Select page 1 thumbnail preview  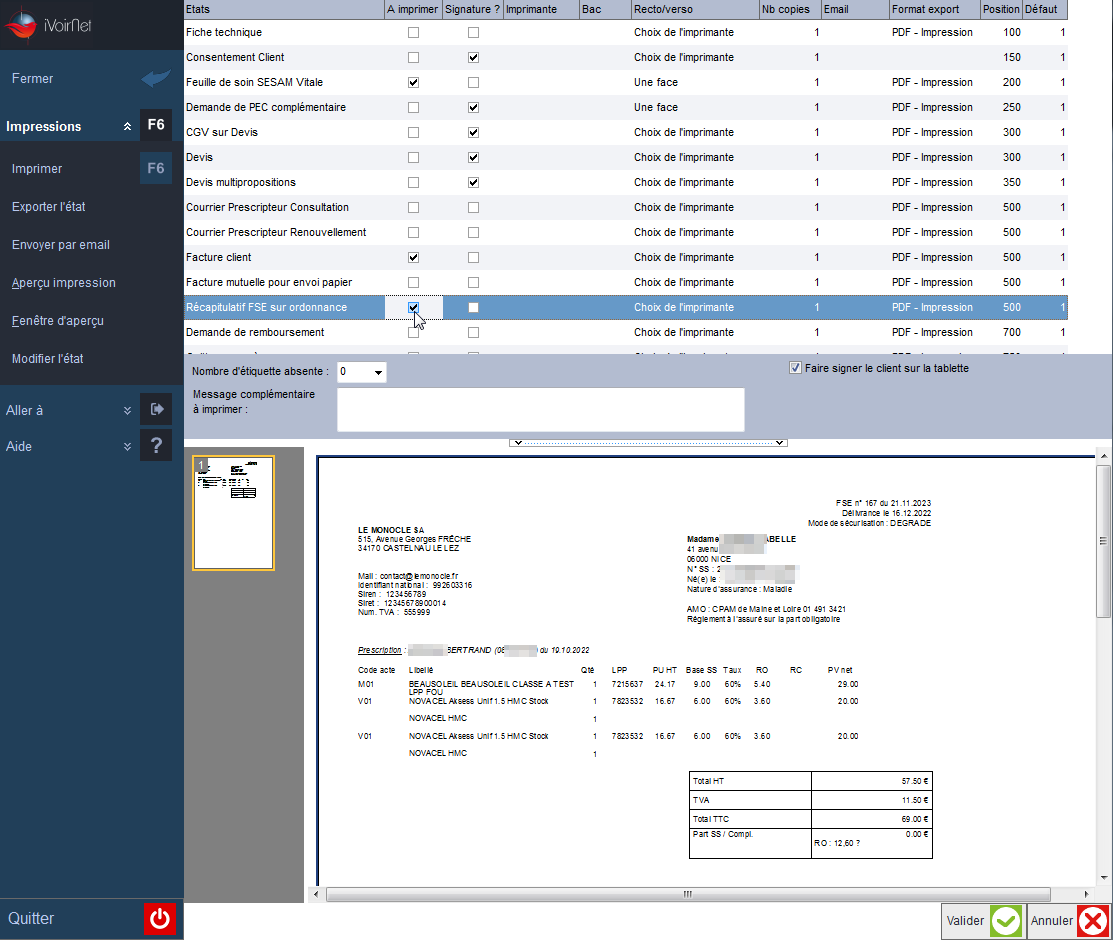click(x=234, y=513)
